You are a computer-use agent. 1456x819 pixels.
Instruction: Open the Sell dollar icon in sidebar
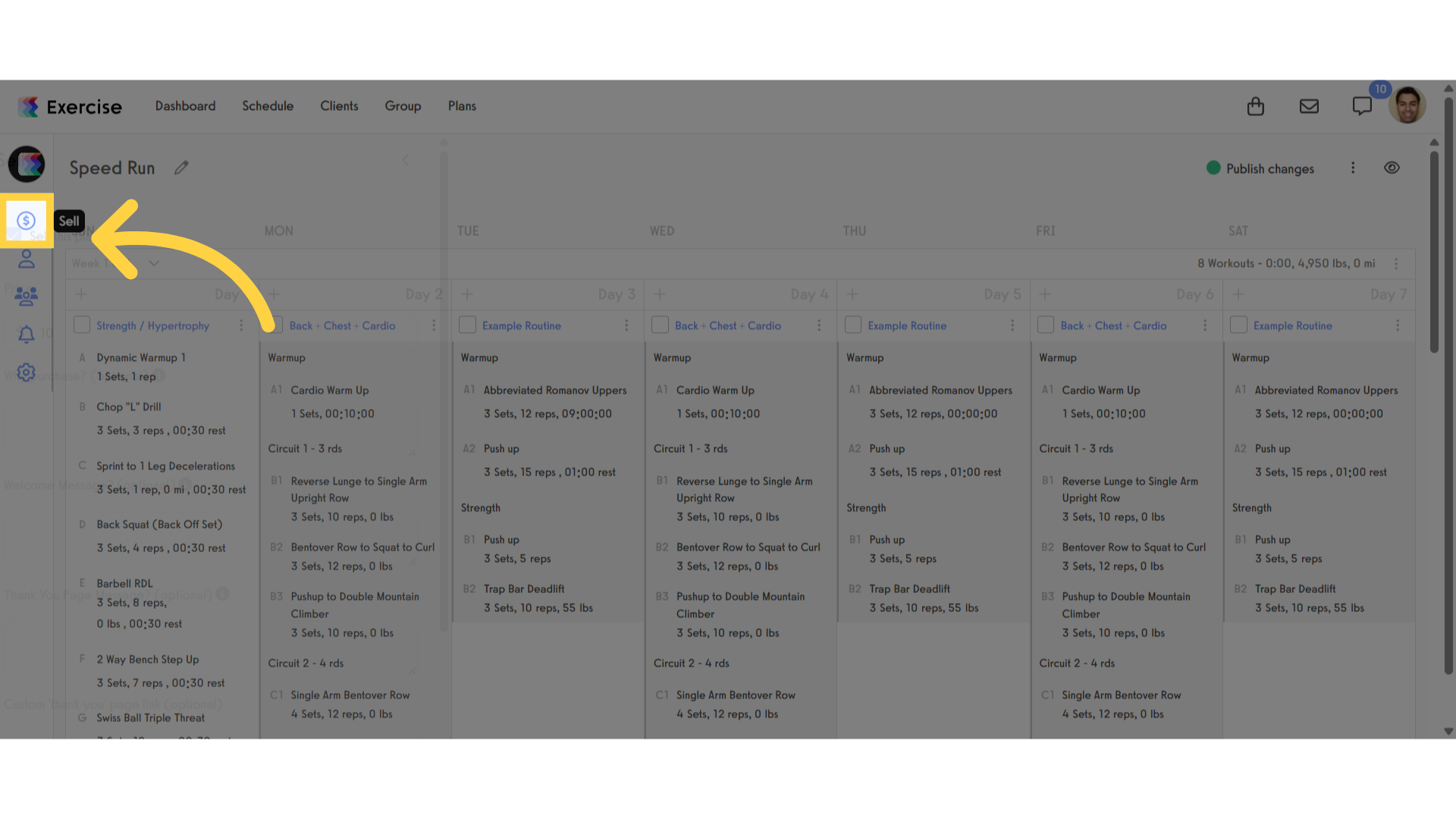pos(27,221)
